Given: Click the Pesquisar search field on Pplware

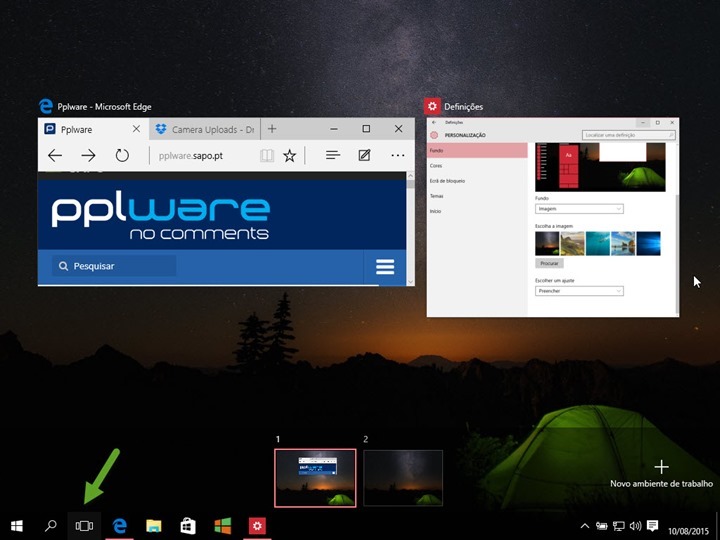Looking at the screenshot, I should pos(114,266).
